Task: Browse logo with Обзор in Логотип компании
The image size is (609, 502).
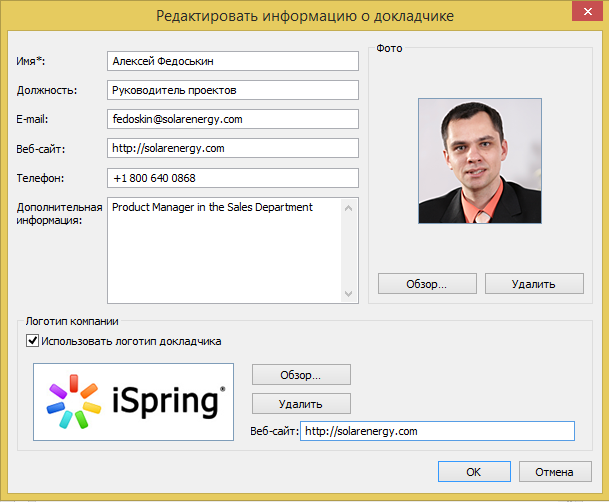Action: [301, 375]
